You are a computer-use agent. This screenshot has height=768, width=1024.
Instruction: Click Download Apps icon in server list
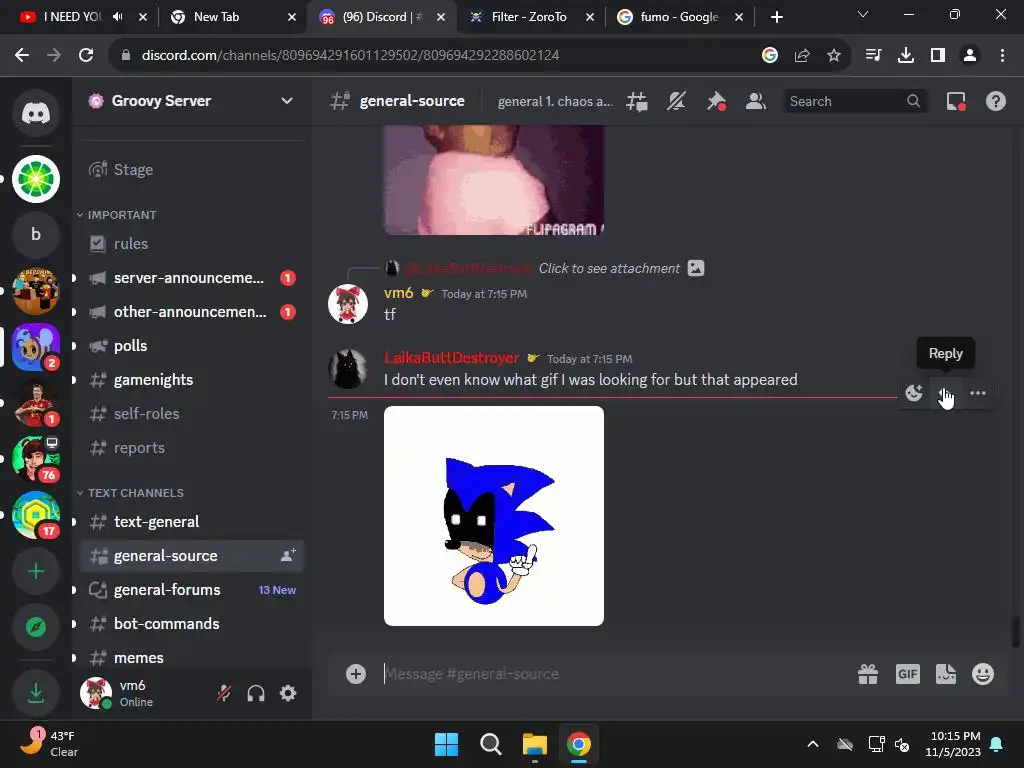pos(36,693)
